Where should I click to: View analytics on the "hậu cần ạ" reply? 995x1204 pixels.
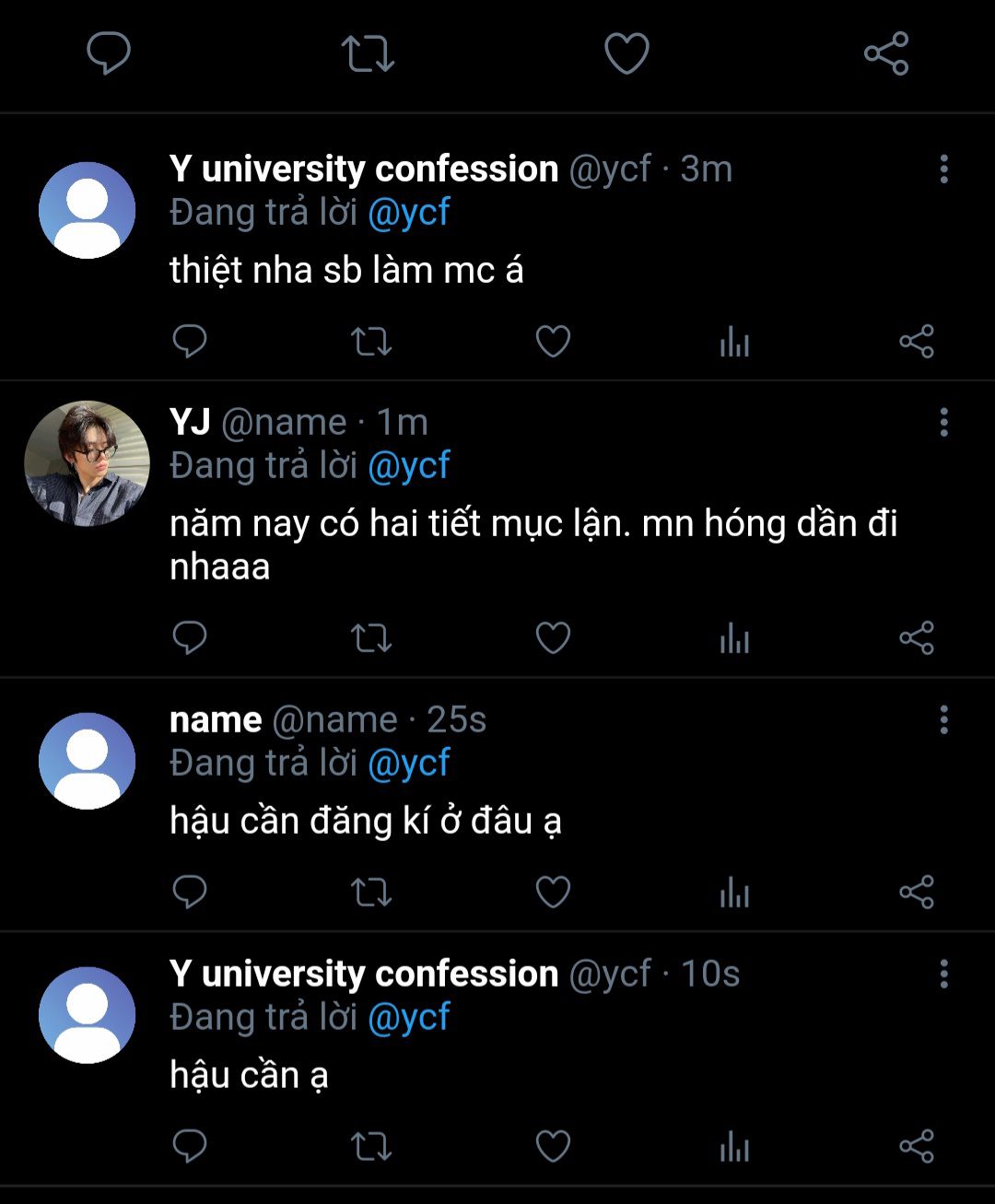734,1146
